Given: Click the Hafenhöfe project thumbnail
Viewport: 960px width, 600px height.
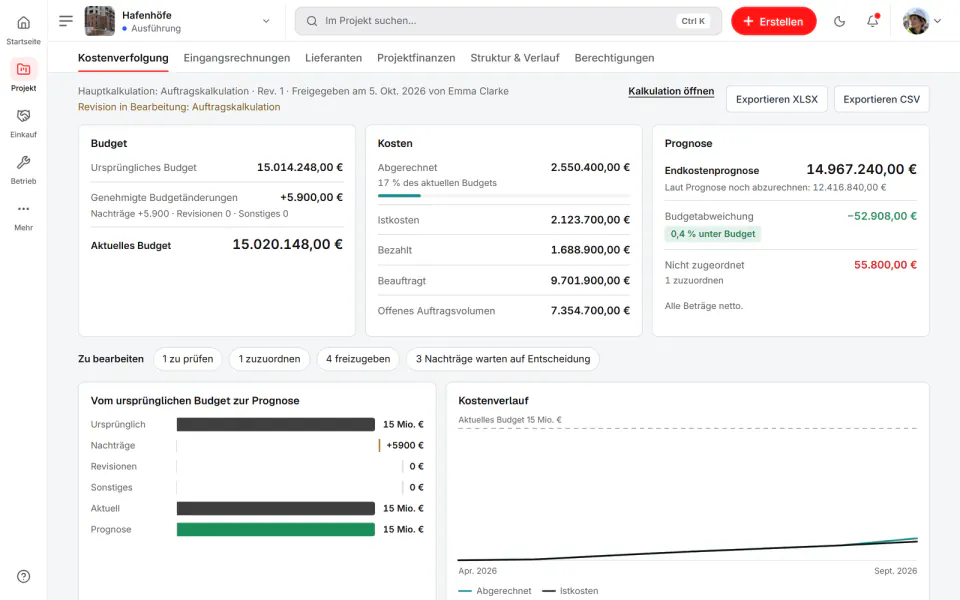Looking at the screenshot, I should click(x=99, y=21).
